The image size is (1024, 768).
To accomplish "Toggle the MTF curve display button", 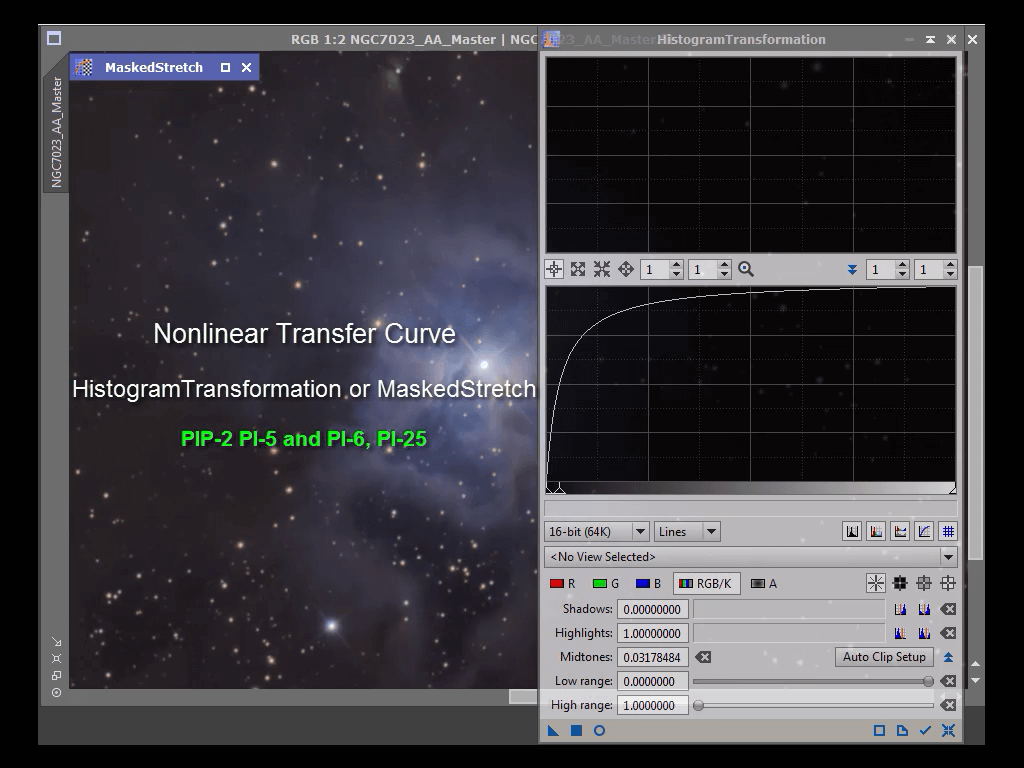I will pos(924,532).
